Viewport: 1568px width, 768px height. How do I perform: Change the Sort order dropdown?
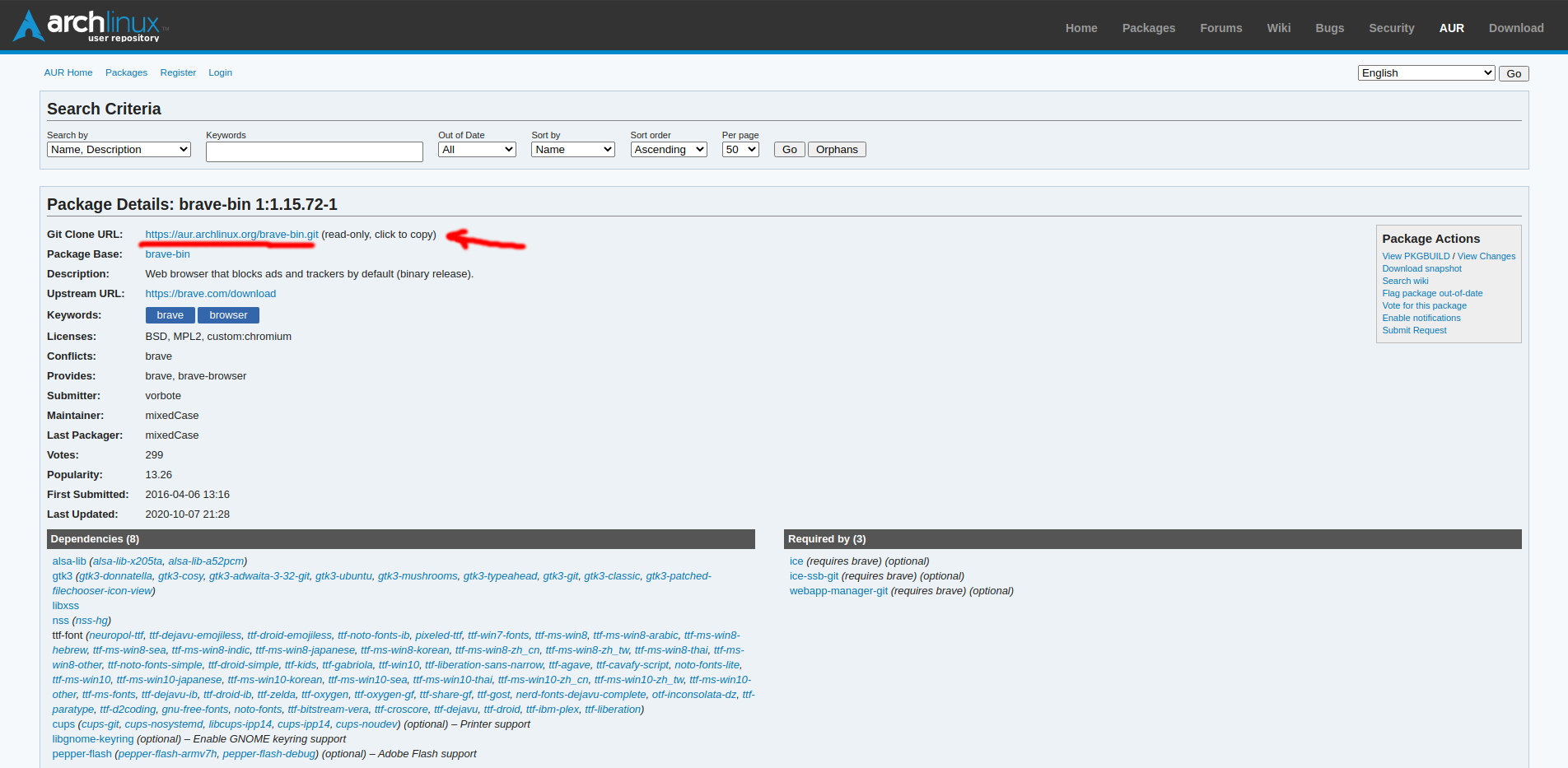[668, 150]
